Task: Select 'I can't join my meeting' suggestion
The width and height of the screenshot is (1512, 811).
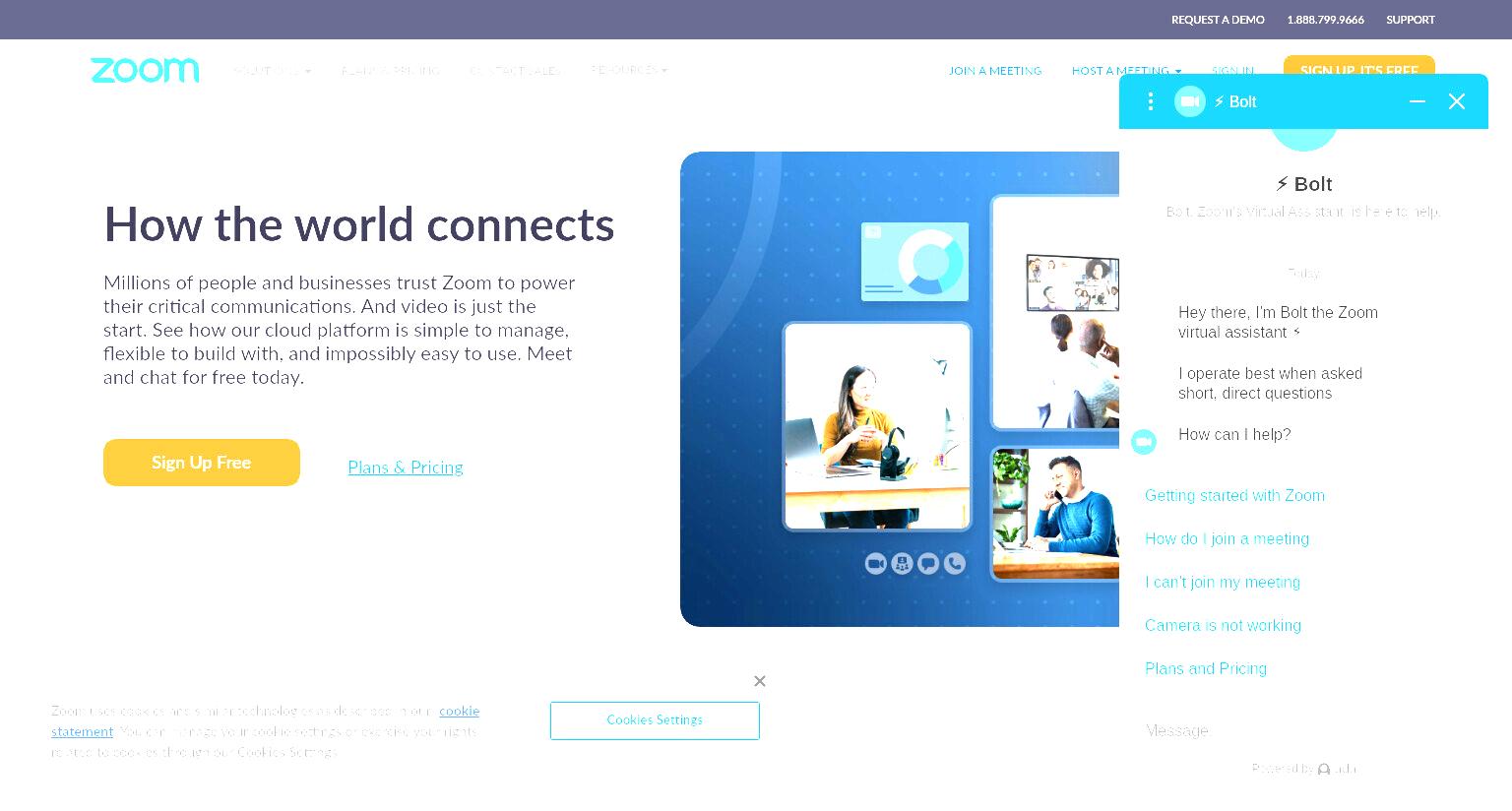Action: [1223, 583]
